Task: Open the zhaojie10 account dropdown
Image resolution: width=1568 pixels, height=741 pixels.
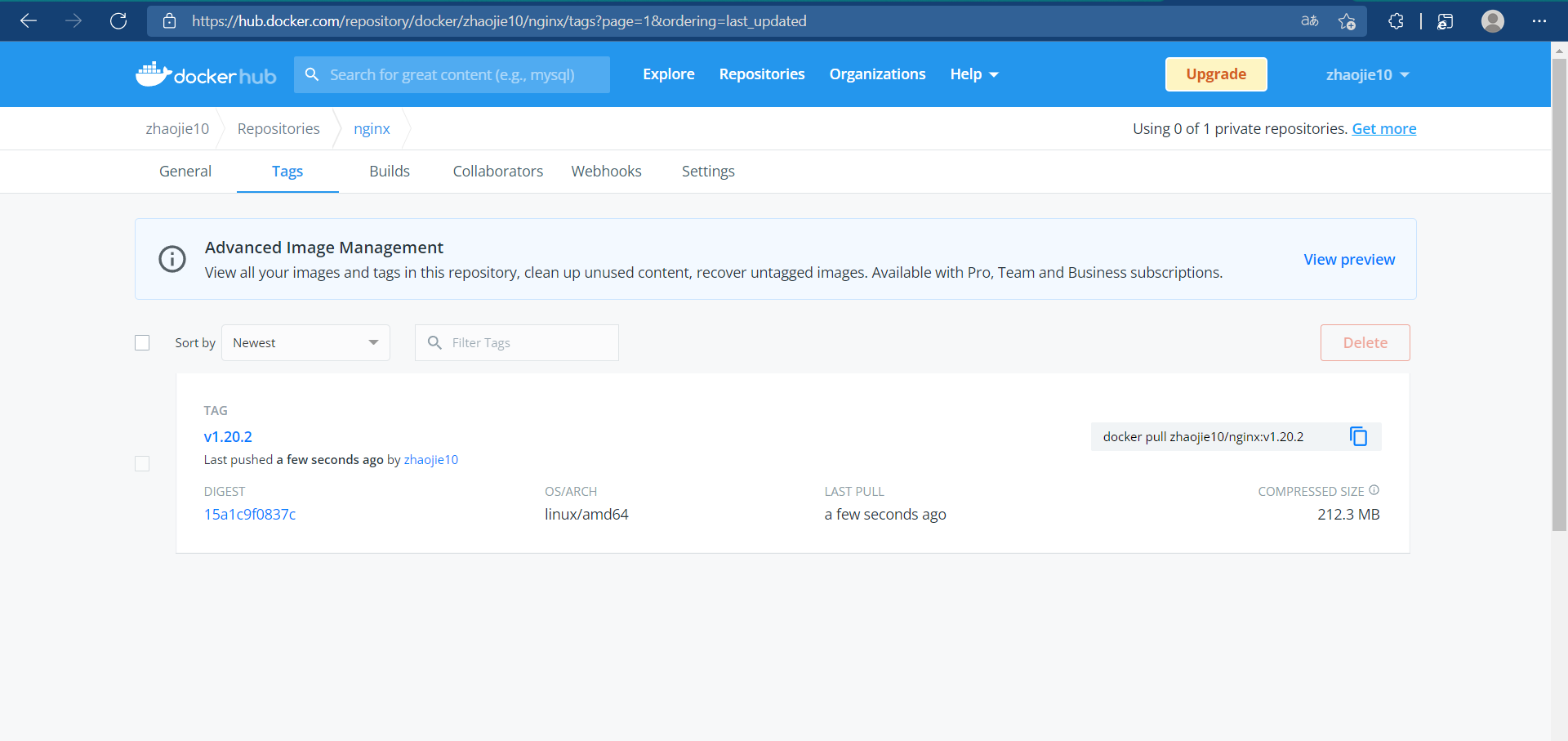Action: pyautogui.click(x=1368, y=74)
